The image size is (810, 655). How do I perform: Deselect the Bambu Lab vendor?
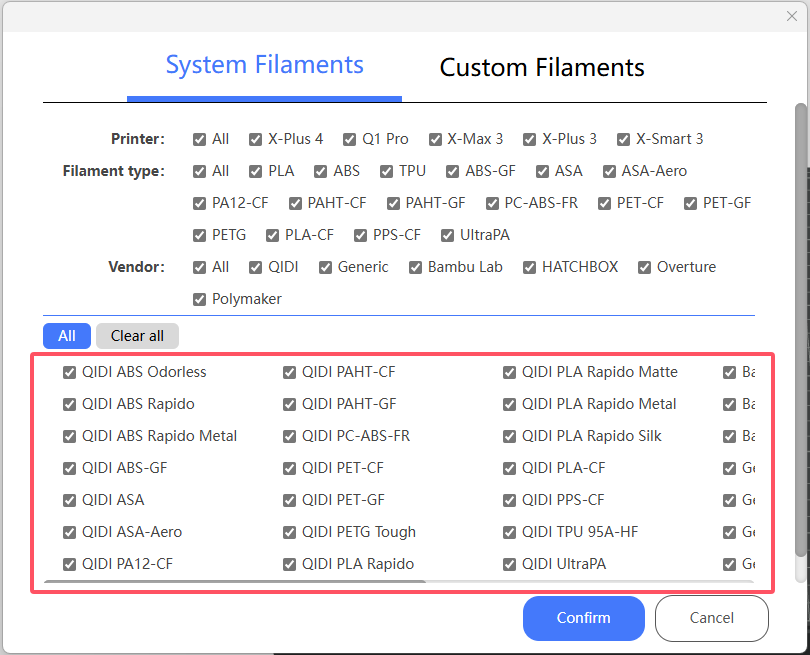point(415,268)
